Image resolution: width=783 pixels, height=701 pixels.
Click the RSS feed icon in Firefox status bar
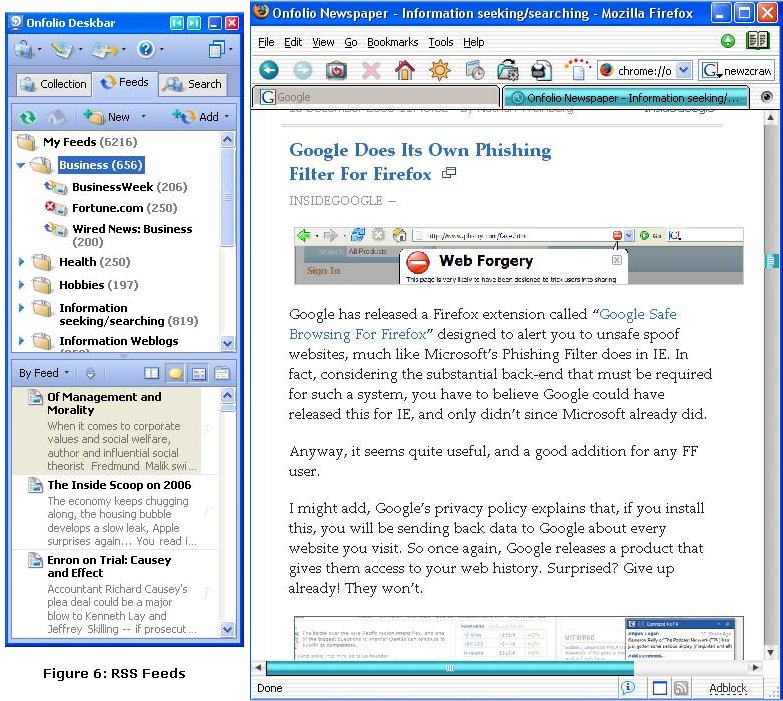tap(681, 688)
